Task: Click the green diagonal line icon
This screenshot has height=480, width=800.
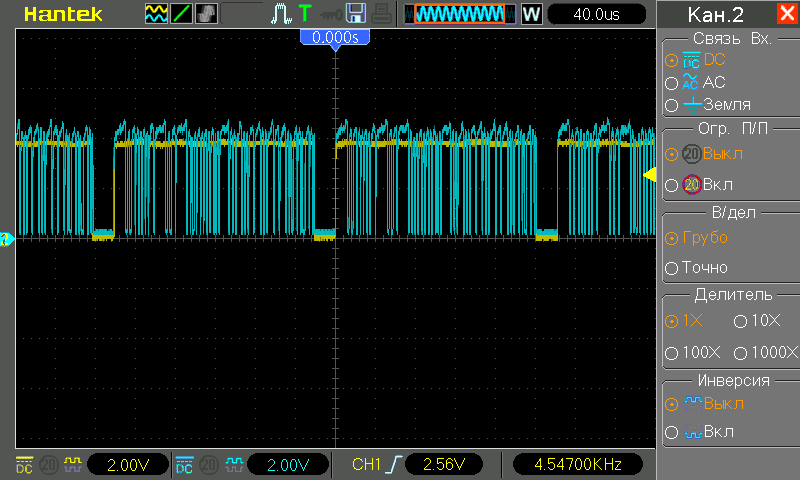Action: pos(182,13)
